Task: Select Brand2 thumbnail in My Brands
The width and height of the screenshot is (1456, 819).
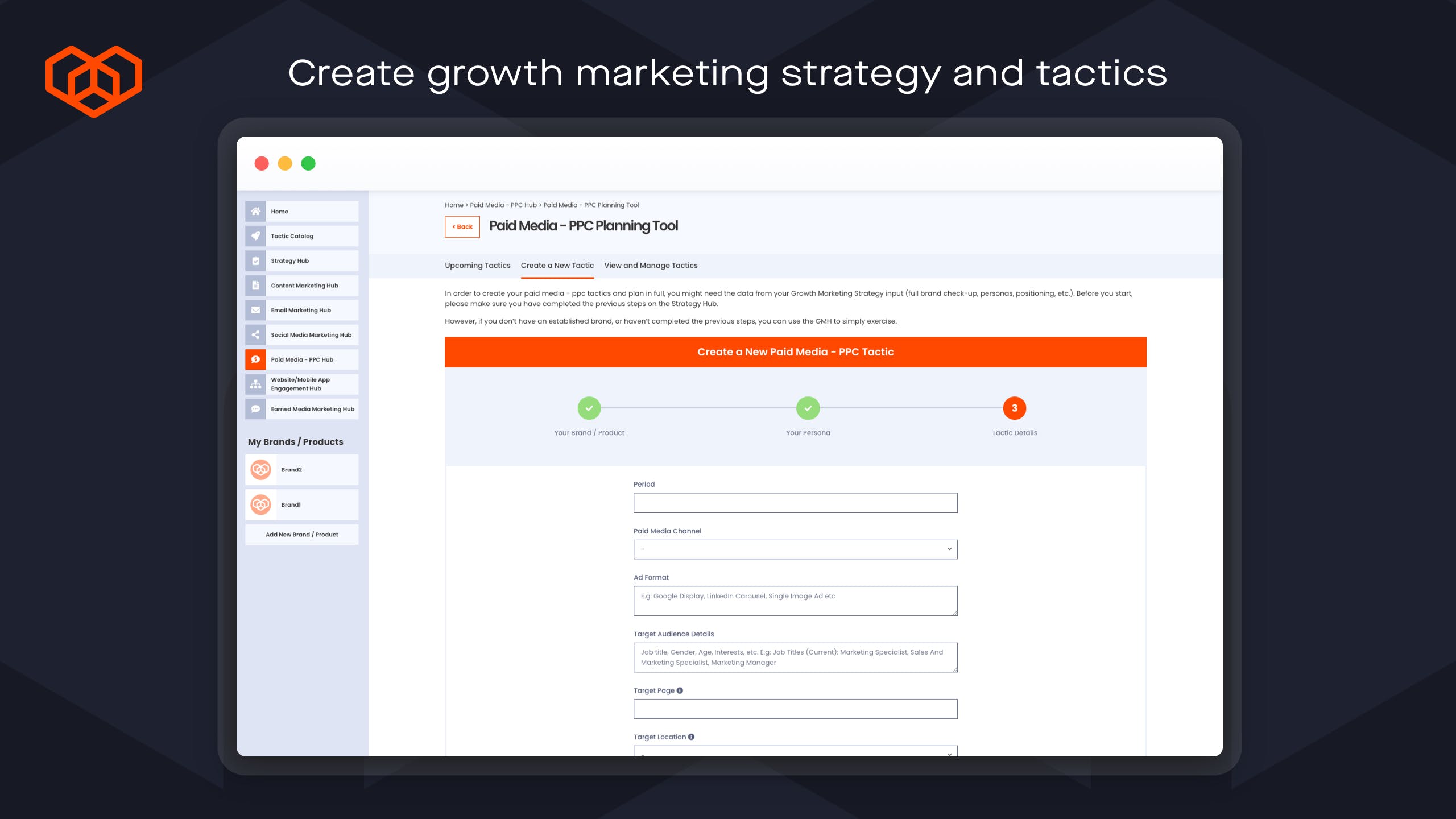Action: 260,470
